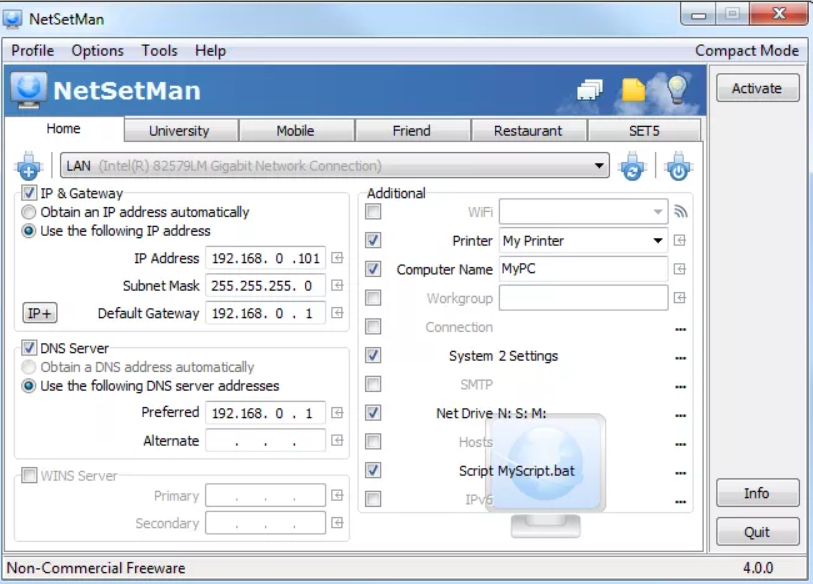This screenshot has width=813, height=584.
Task: Select Obtain an IP address automatically
Action: click(30, 212)
